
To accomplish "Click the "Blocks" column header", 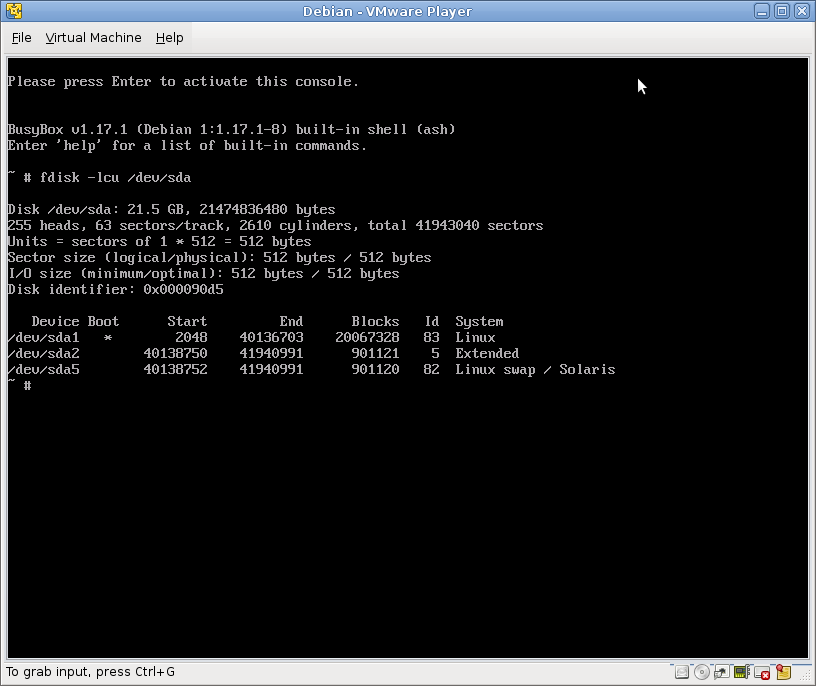I will pyautogui.click(x=375, y=321).
